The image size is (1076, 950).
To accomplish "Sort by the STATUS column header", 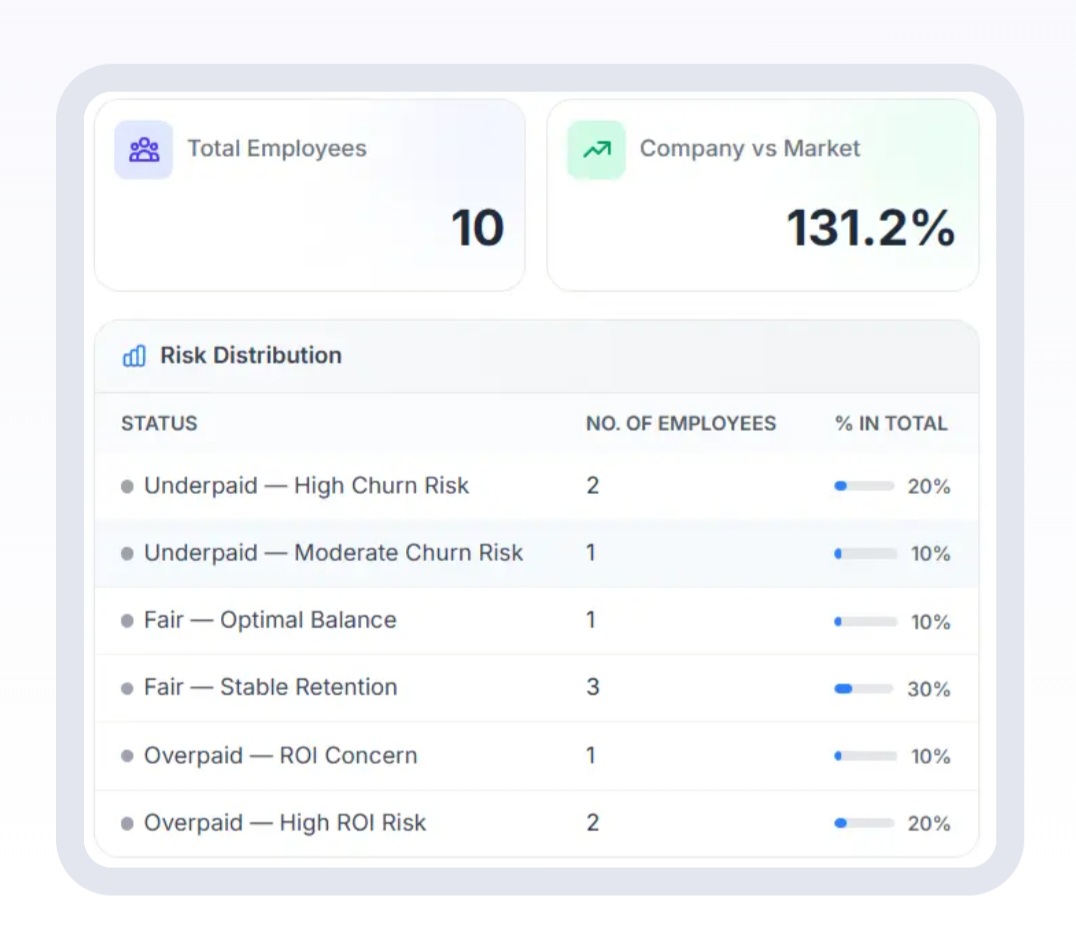I will pos(158,423).
